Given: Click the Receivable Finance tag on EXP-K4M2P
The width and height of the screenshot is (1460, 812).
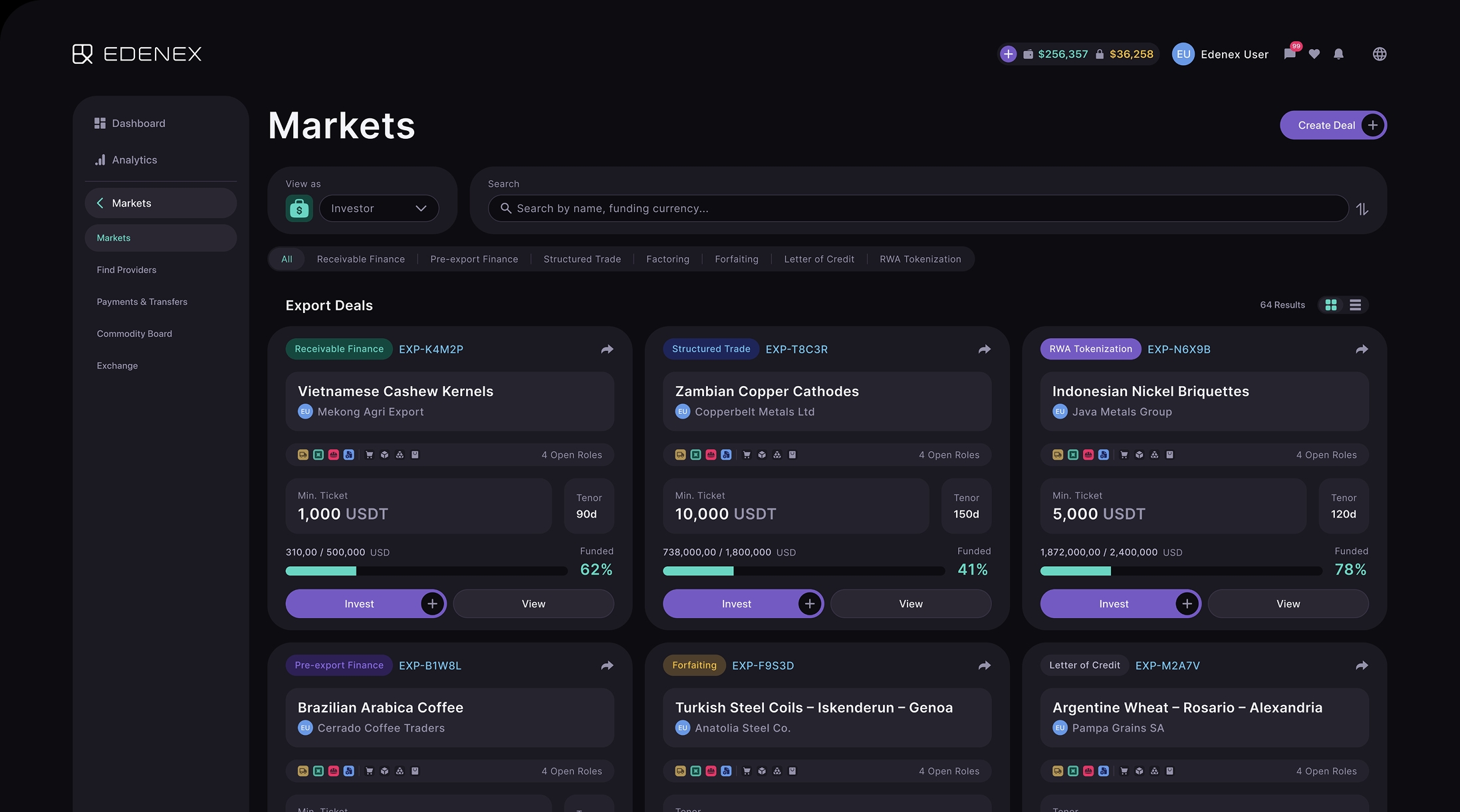Looking at the screenshot, I should [339, 349].
